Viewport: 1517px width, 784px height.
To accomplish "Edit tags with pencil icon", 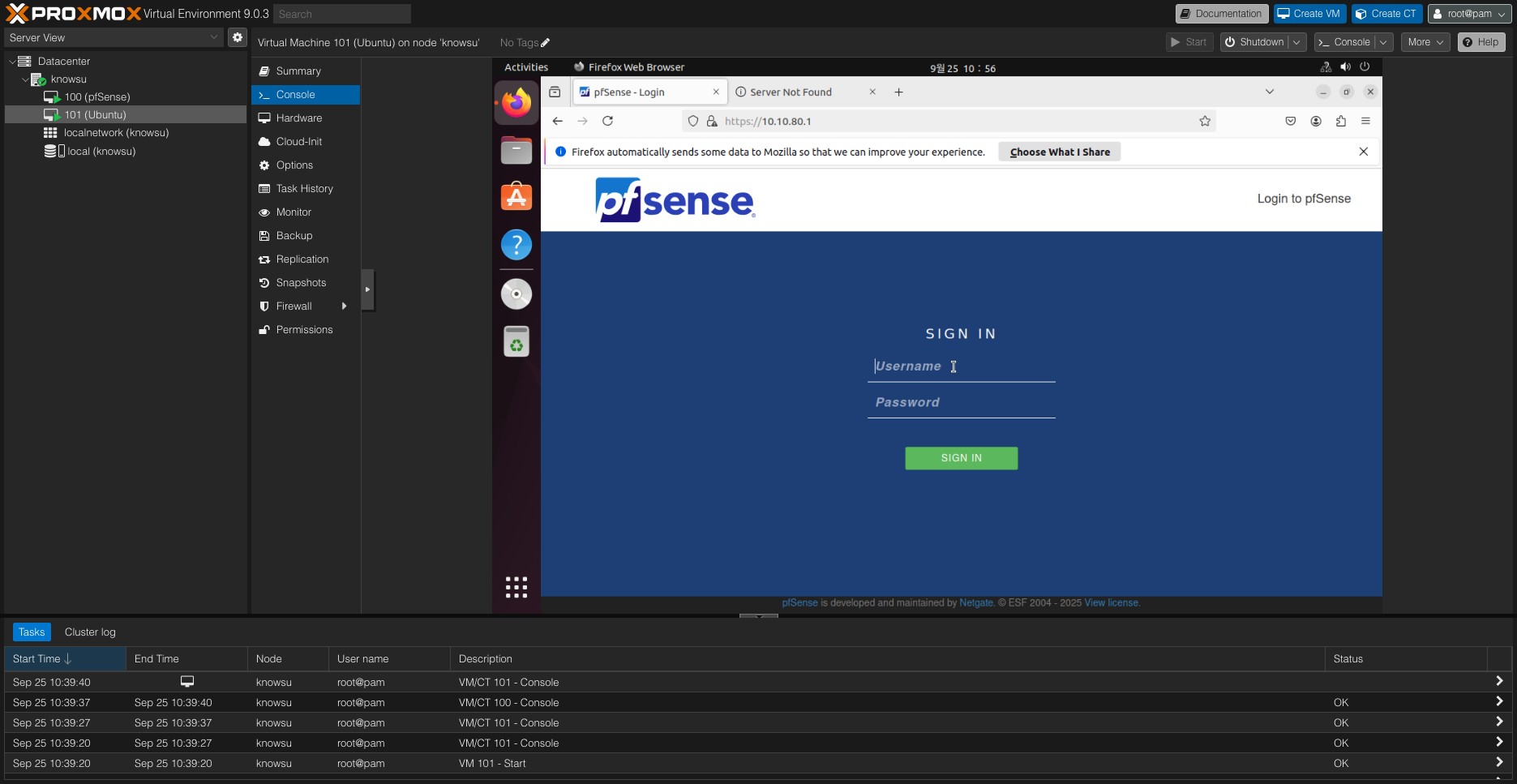I will click(545, 43).
